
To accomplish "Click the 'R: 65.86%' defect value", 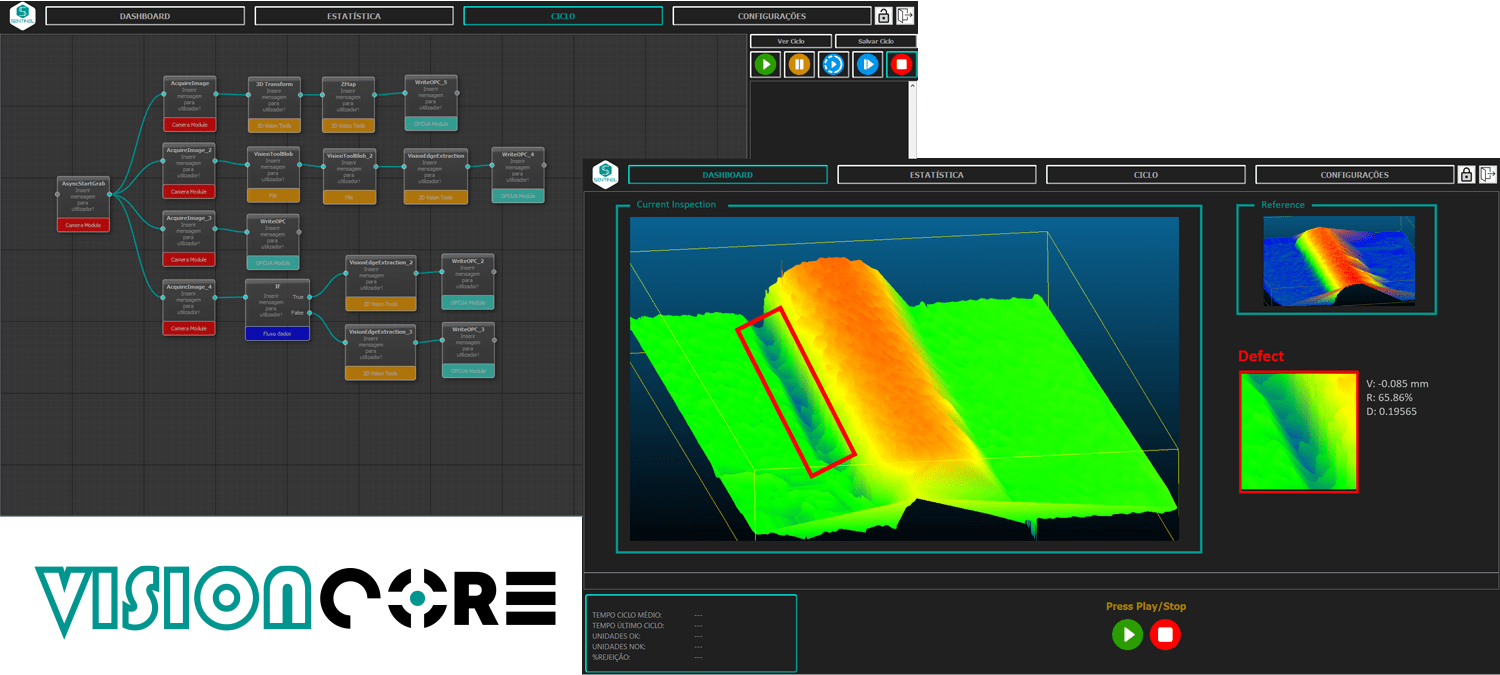I will [x=1391, y=397].
